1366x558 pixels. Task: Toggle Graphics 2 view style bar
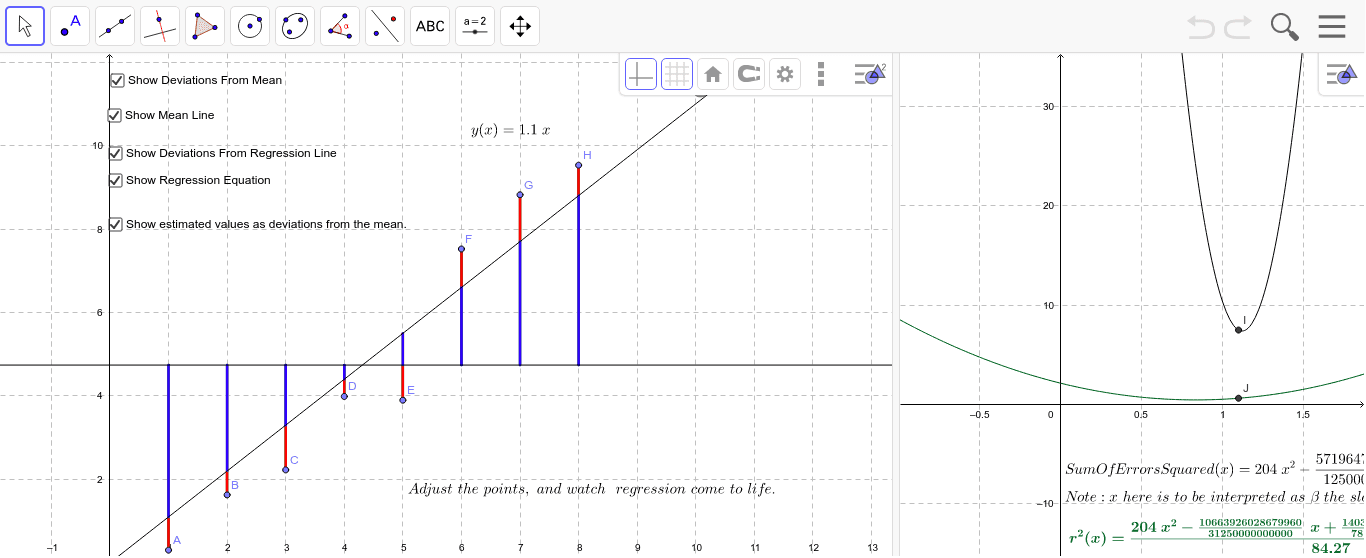click(1341, 73)
